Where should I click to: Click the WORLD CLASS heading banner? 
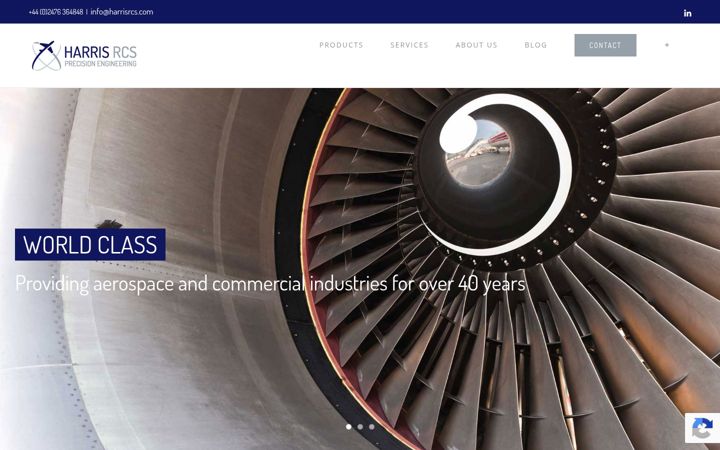click(x=90, y=244)
